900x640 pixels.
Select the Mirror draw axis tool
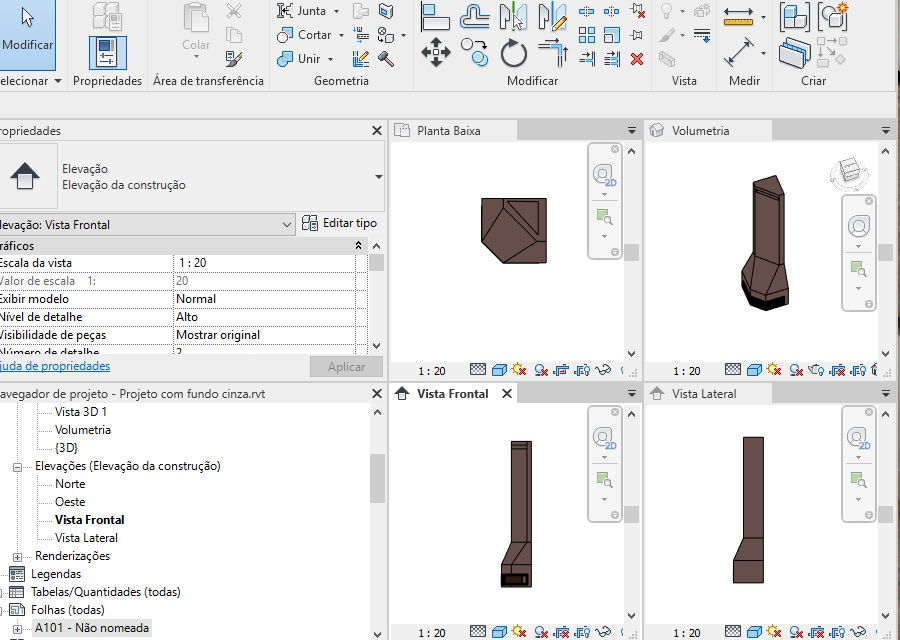(x=553, y=16)
